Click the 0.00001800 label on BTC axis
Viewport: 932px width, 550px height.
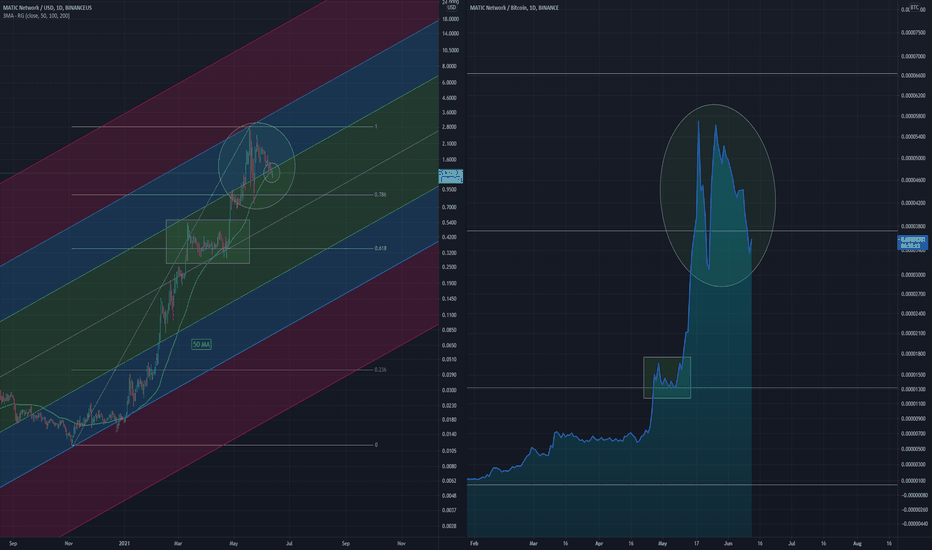[x=914, y=354]
